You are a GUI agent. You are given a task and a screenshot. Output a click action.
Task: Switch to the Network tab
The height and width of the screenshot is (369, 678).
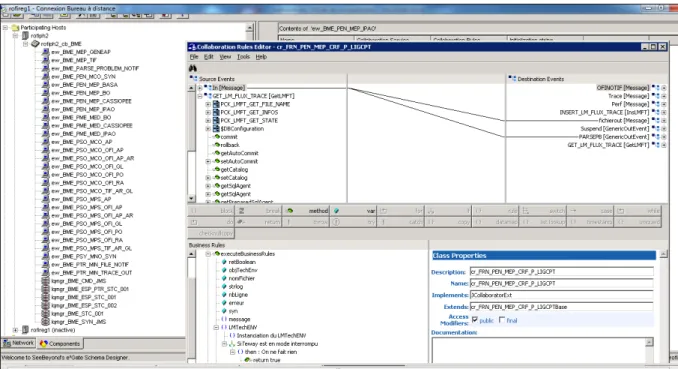pos(19,343)
